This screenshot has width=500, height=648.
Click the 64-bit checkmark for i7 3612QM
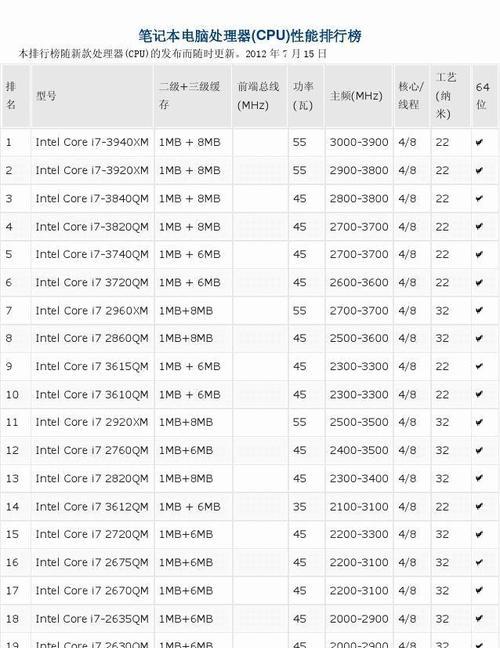tap(479, 506)
